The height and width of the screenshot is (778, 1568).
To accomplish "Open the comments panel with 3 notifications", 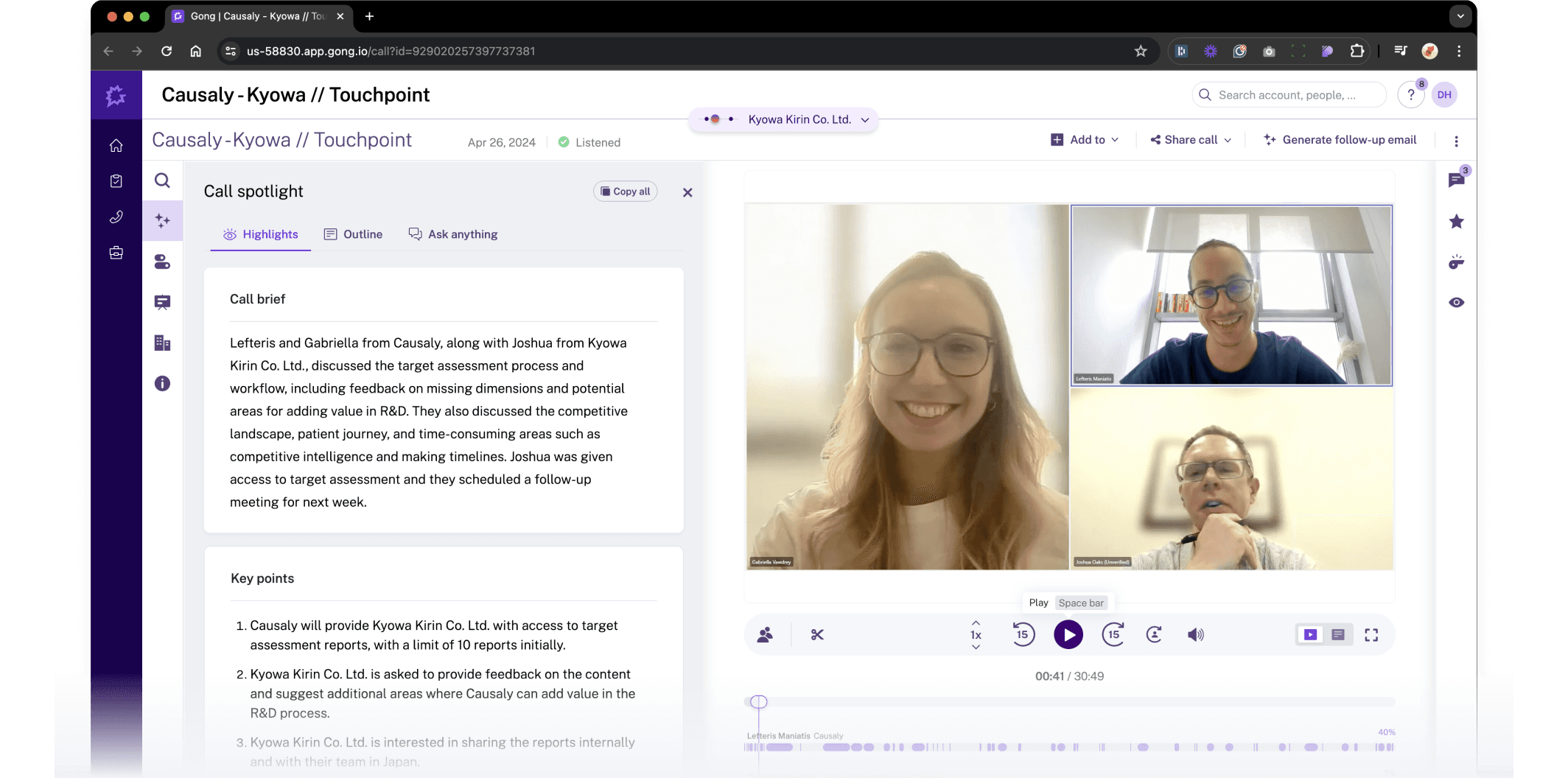I will coord(1457,181).
